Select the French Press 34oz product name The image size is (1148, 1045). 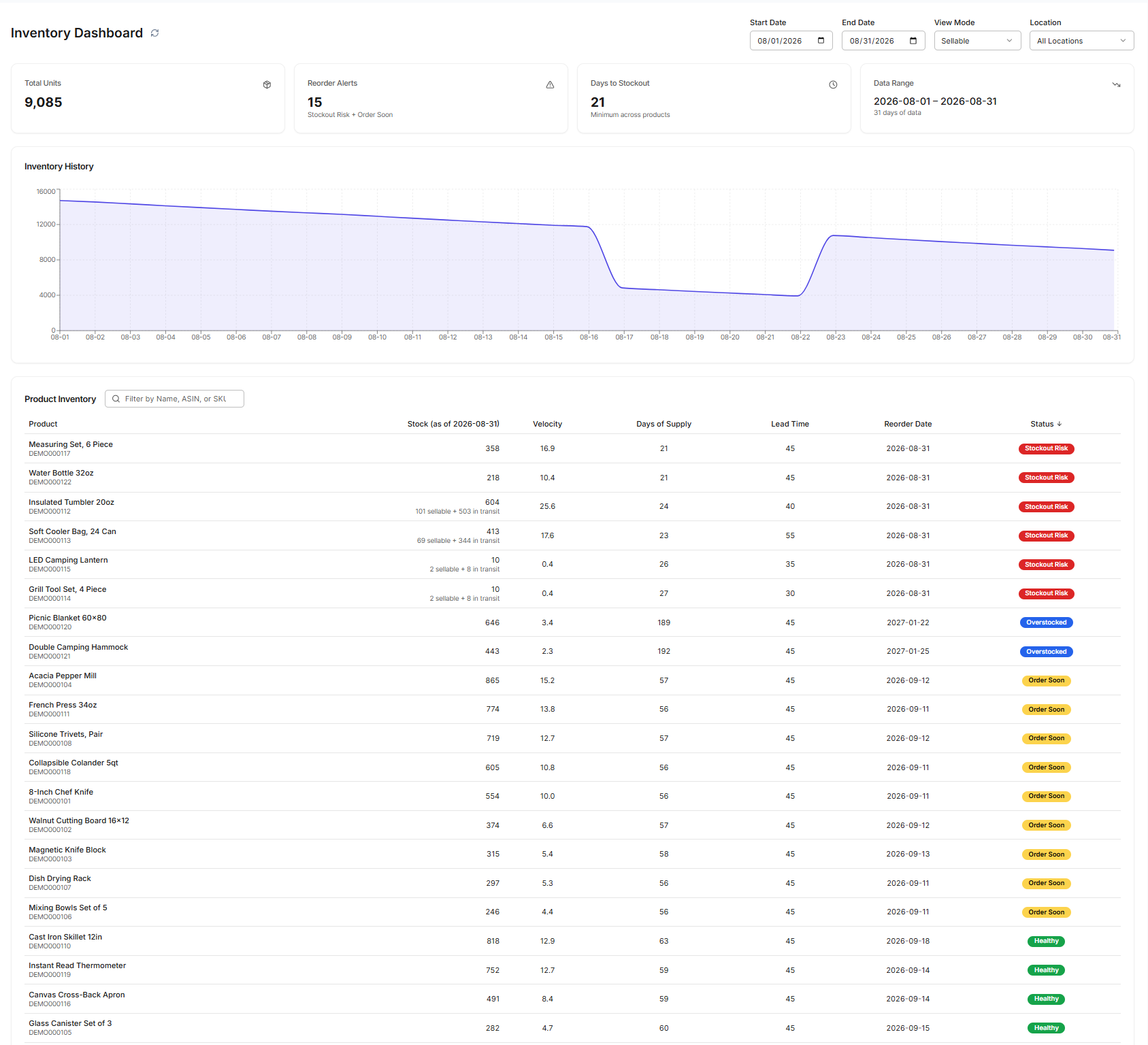pos(63,705)
